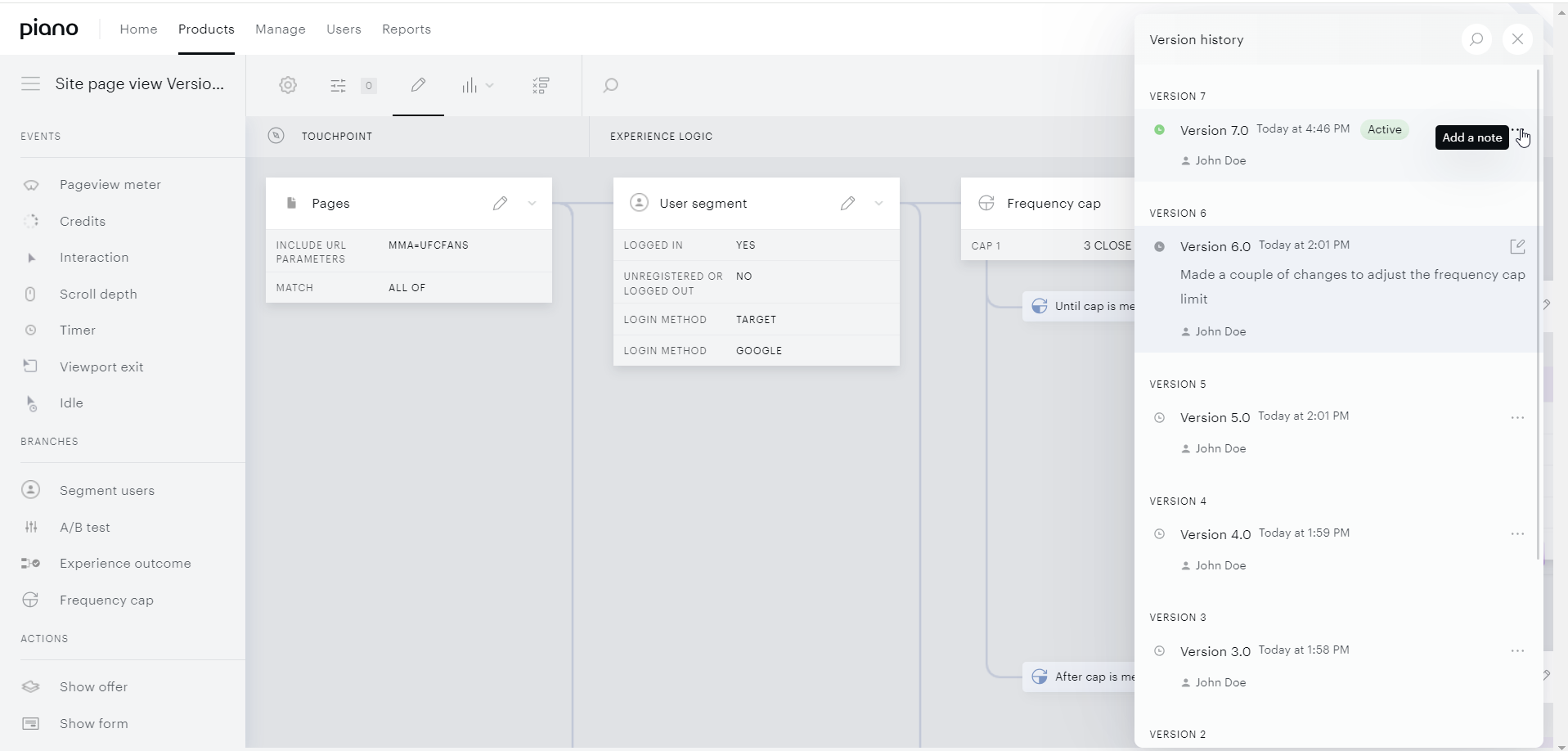Image resolution: width=1568 pixels, height=751 pixels.
Task: Open more options for Version 3.0
Action: (x=1517, y=651)
